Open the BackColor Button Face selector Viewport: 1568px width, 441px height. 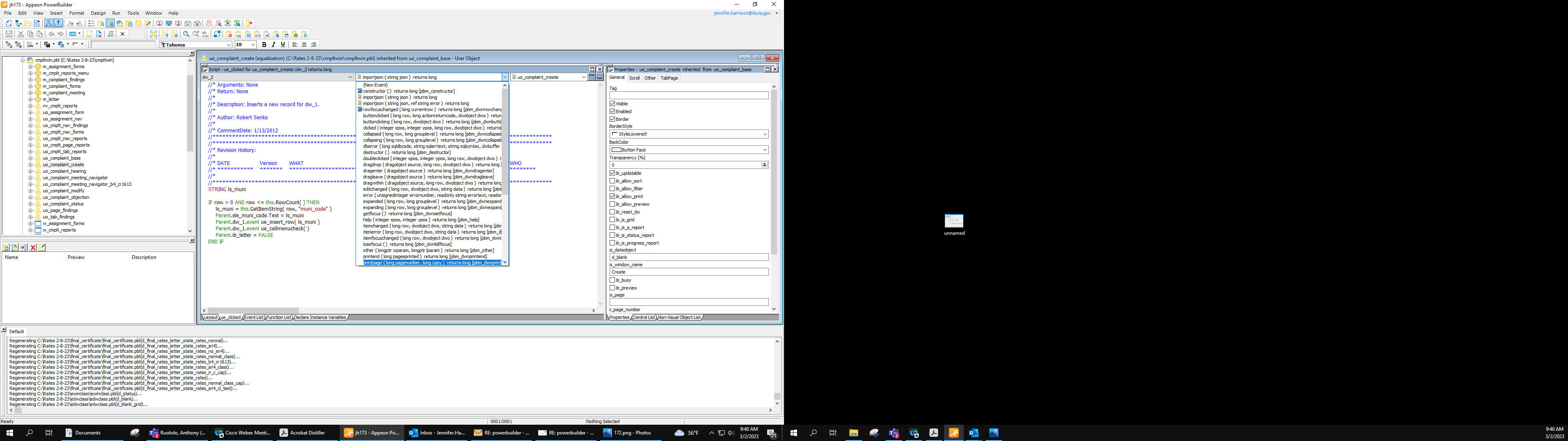click(x=764, y=150)
